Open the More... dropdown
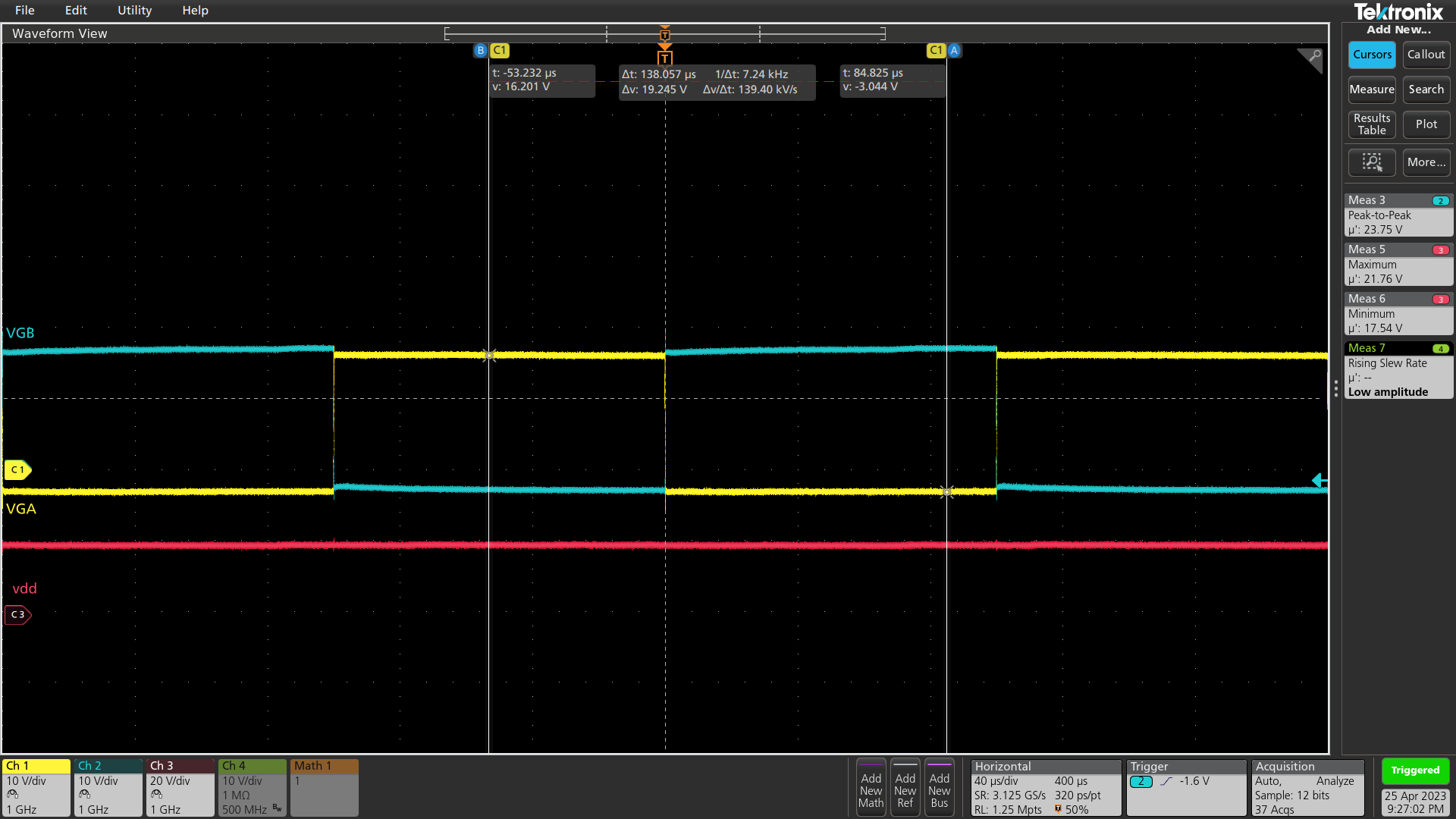1456x819 pixels. click(1426, 162)
